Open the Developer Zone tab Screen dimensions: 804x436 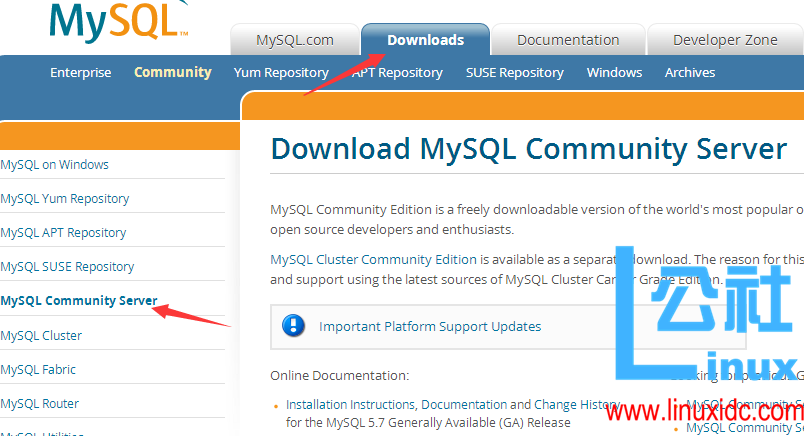pos(725,40)
